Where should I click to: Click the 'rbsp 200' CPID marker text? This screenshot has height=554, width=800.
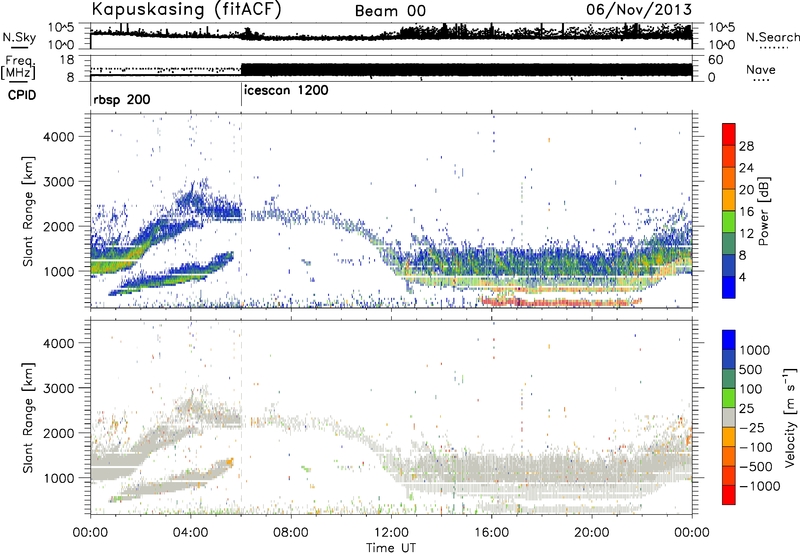click(x=122, y=99)
